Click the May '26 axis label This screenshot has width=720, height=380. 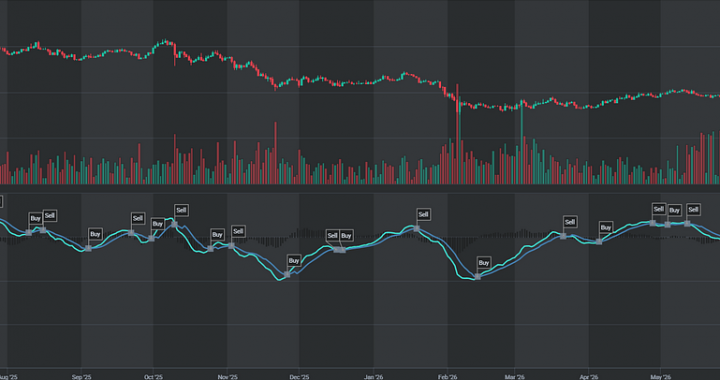(x=660, y=377)
